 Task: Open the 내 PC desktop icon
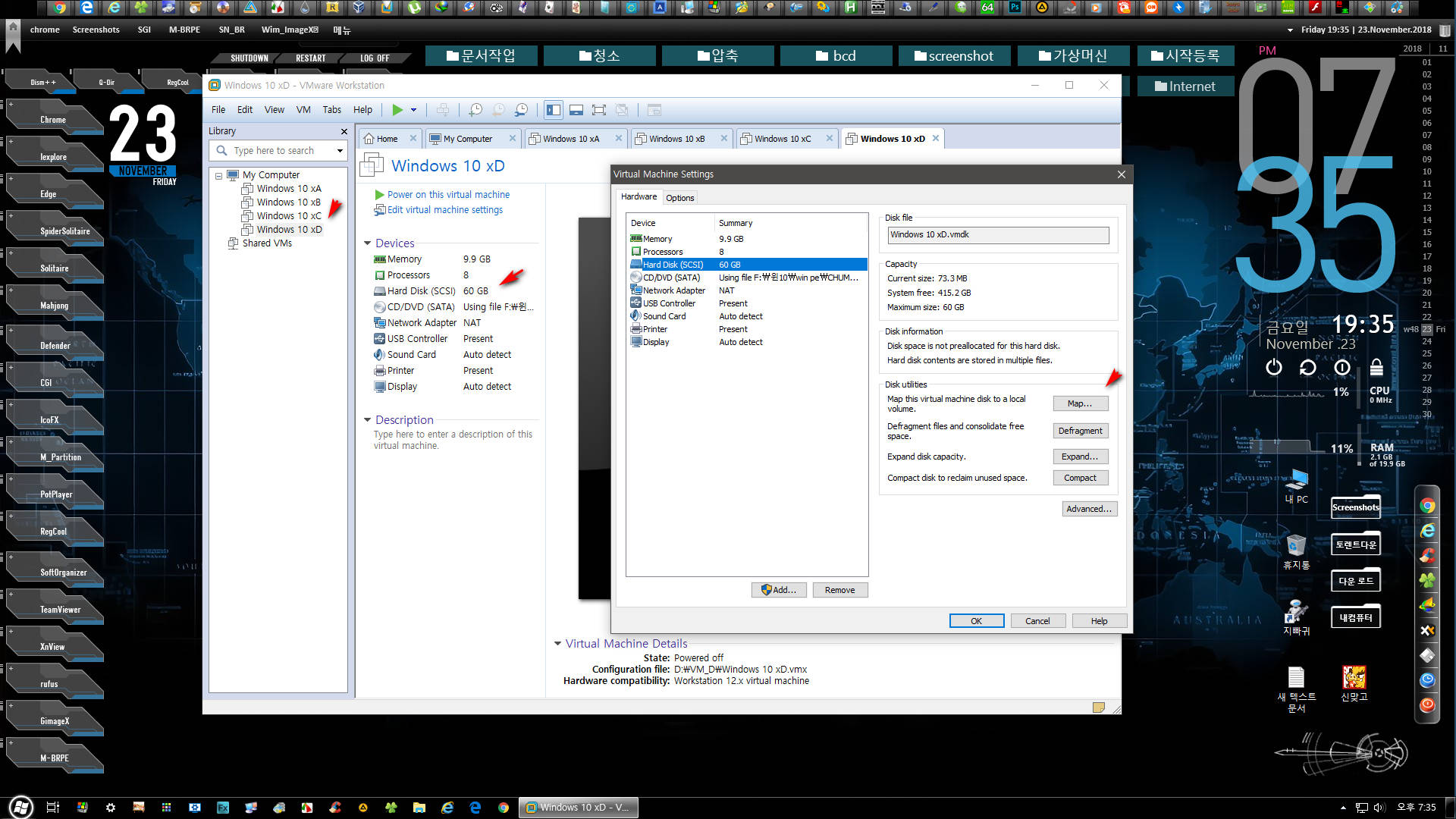pyautogui.click(x=1296, y=486)
